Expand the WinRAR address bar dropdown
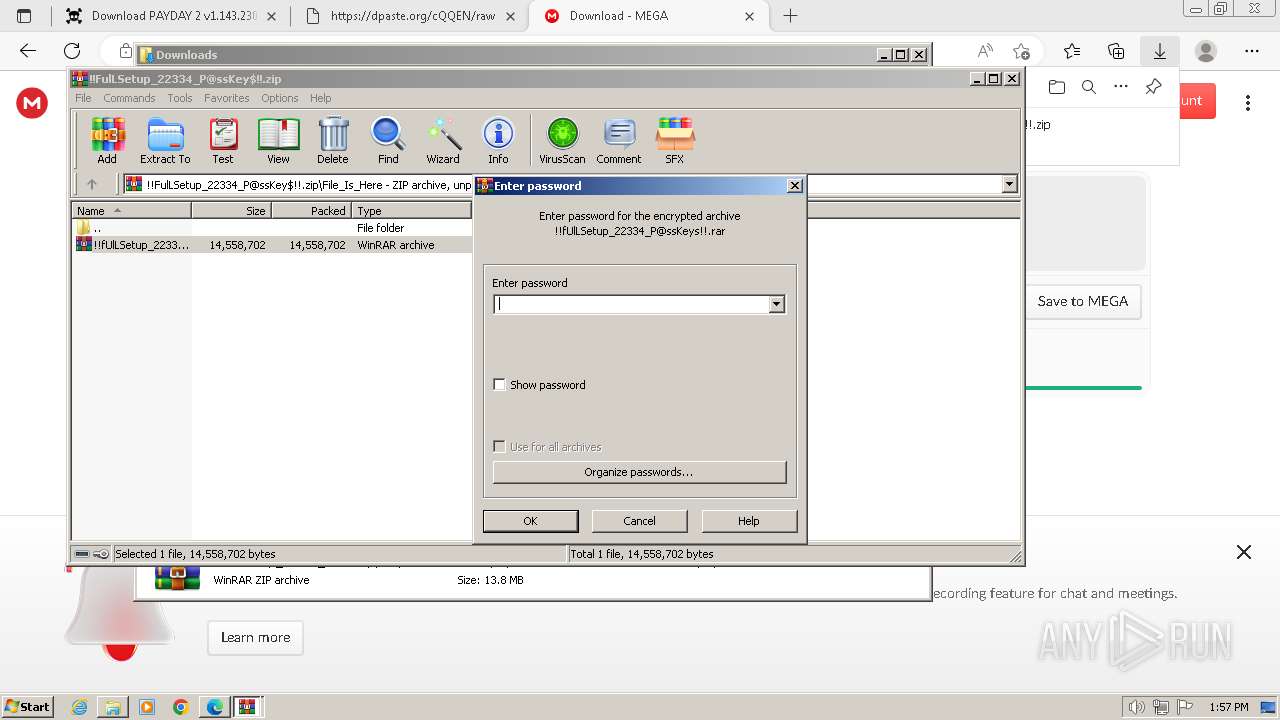 tap(1009, 184)
